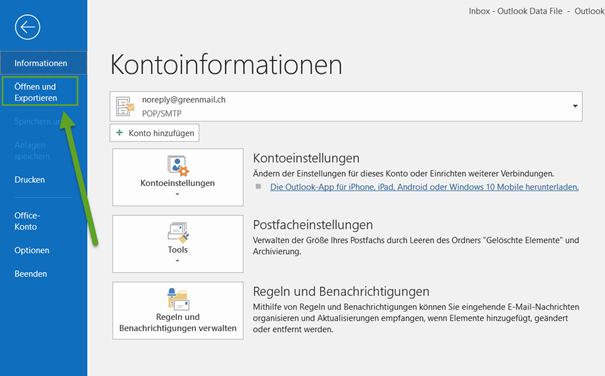Click the rules bell-and-folder icon

point(178,299)
